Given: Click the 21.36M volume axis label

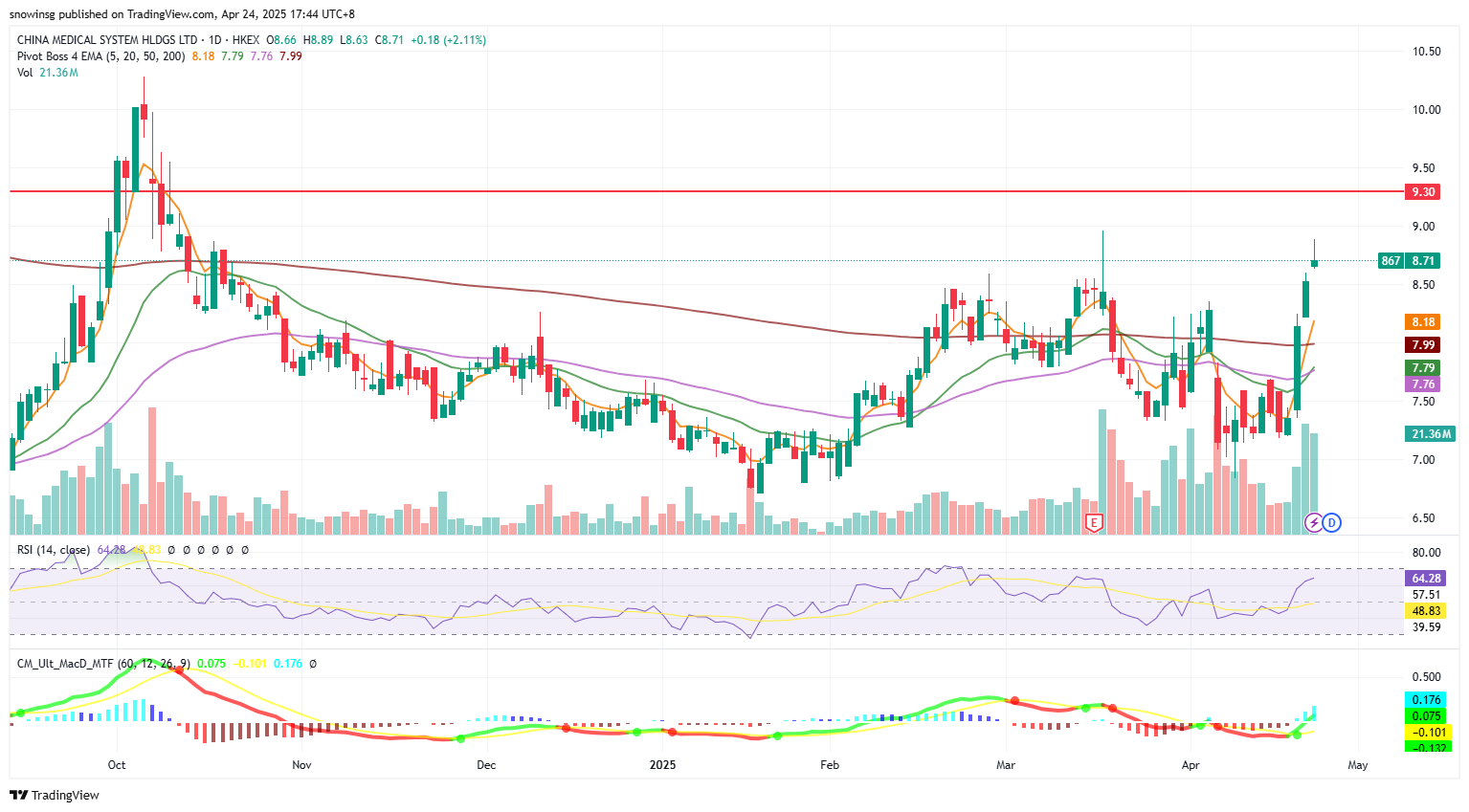Looking at the screenshot, I should [x=1431, y=434].
